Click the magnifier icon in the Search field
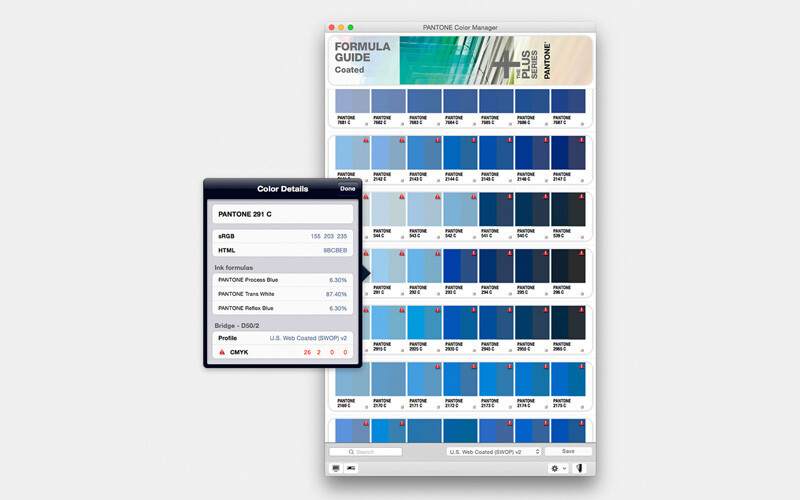 pyautogui.click(x=351, y=452)
